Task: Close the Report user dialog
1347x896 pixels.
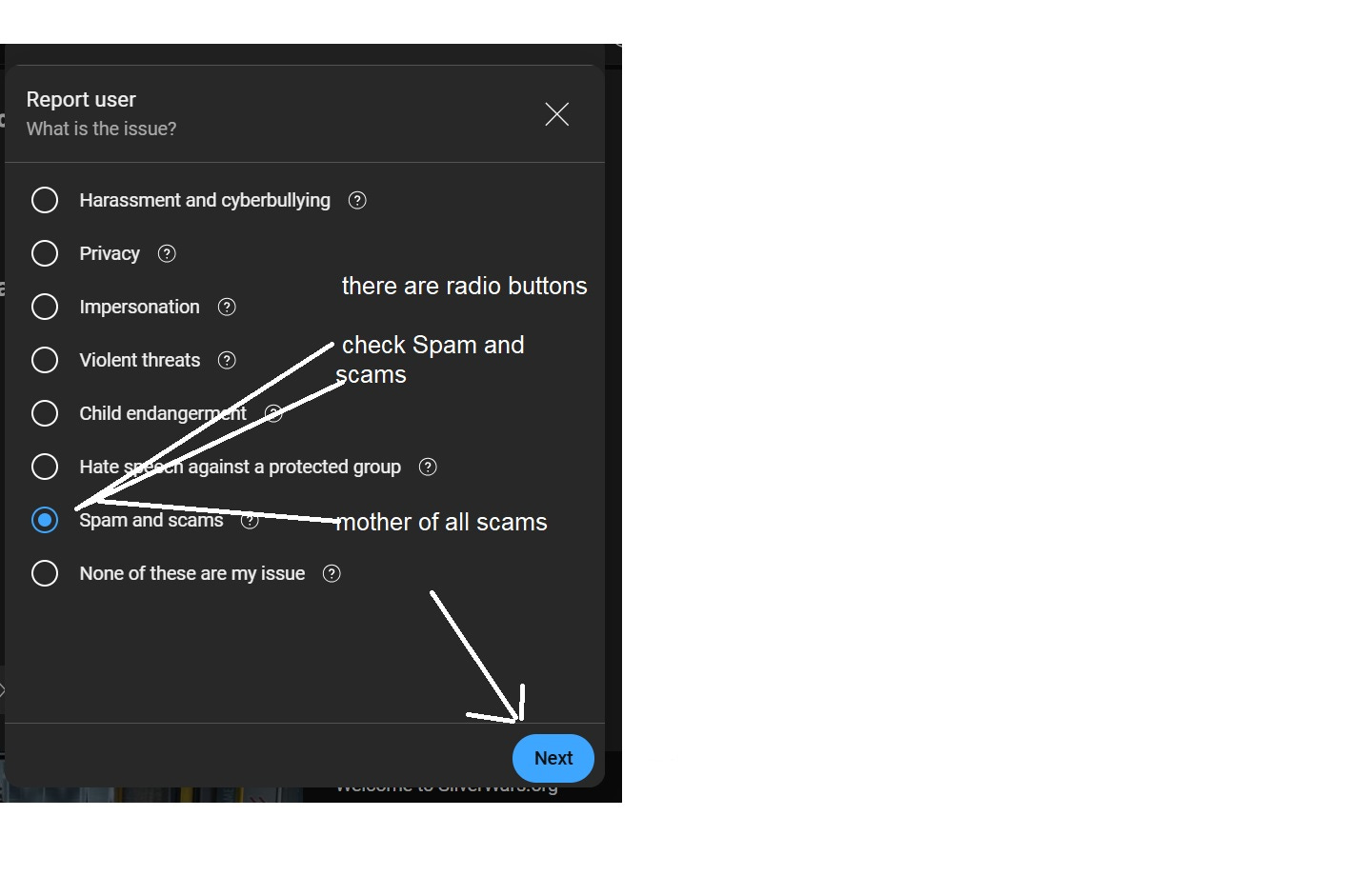Action: [557, 114]
